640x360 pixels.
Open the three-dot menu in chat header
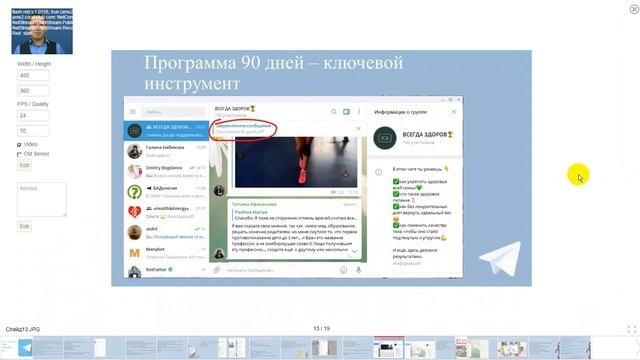pyautogui.click(x=359, y=111)
